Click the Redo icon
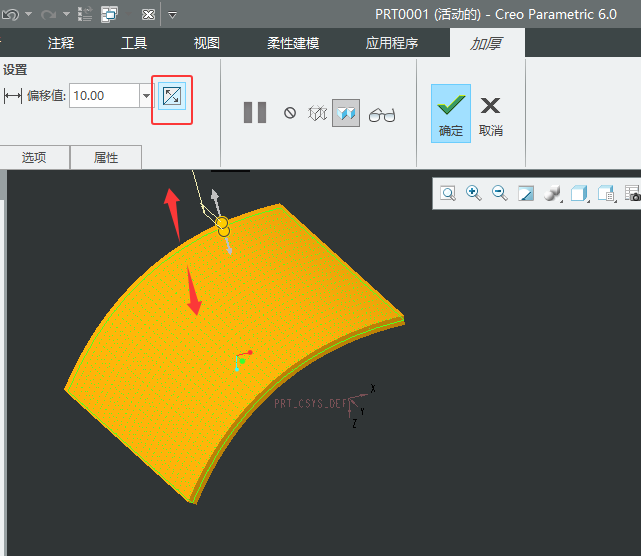Image resolution: width=641 pixels, height=556 pixels. 49,15
